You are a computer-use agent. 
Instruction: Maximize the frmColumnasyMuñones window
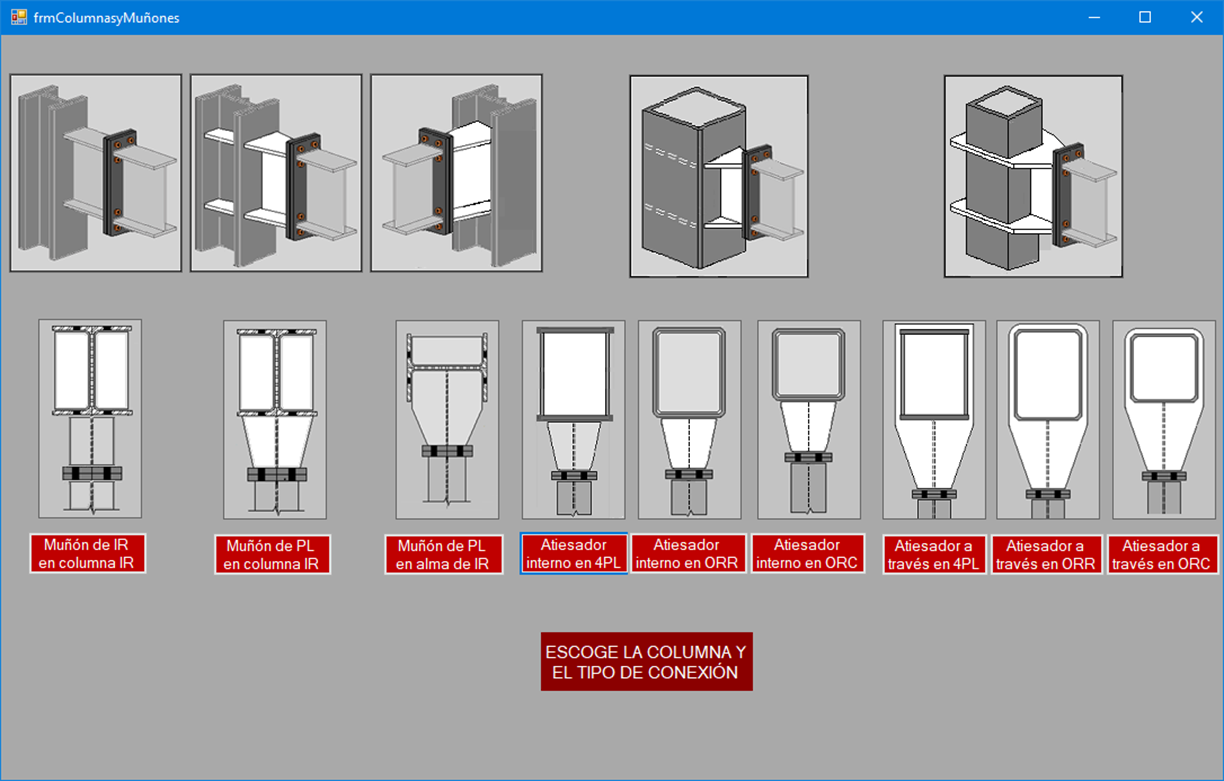click(1145, 17)
